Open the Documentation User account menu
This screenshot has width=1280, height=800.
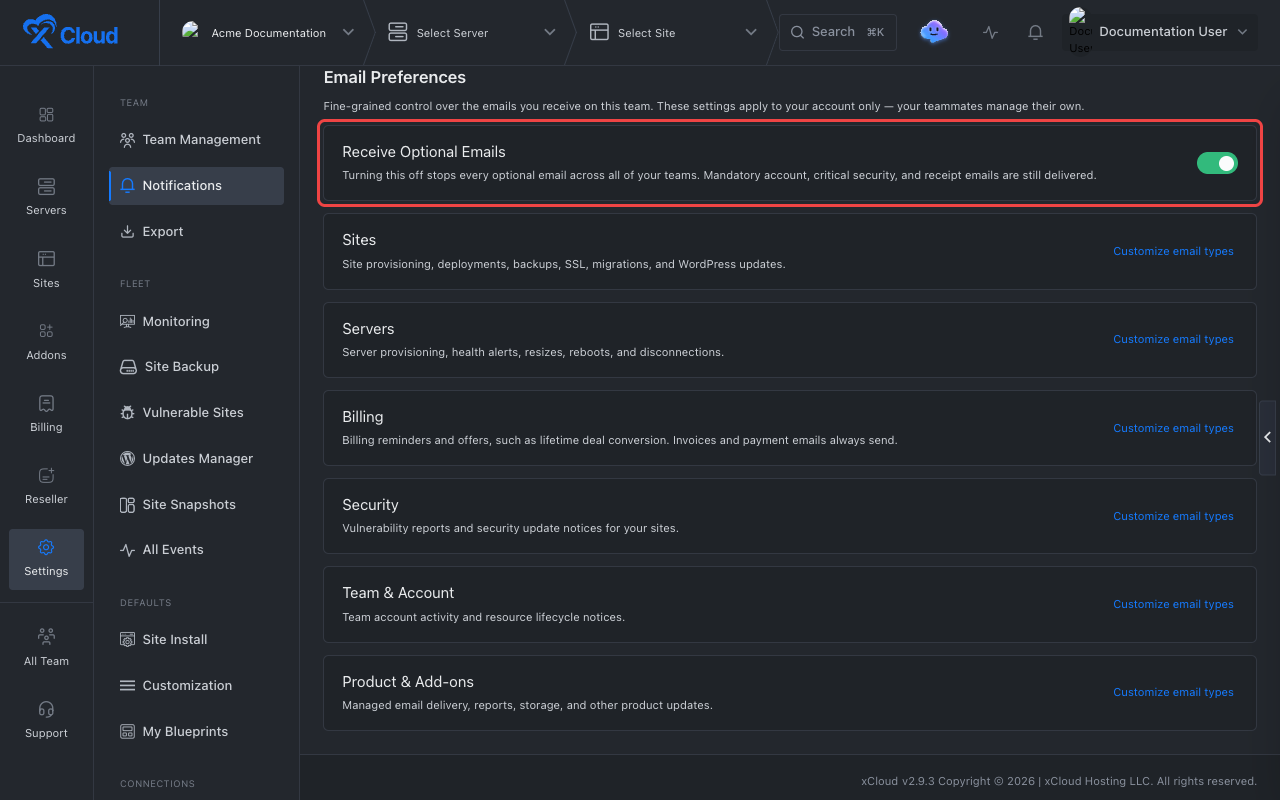pyautogui.click(x=1159, y=32)
